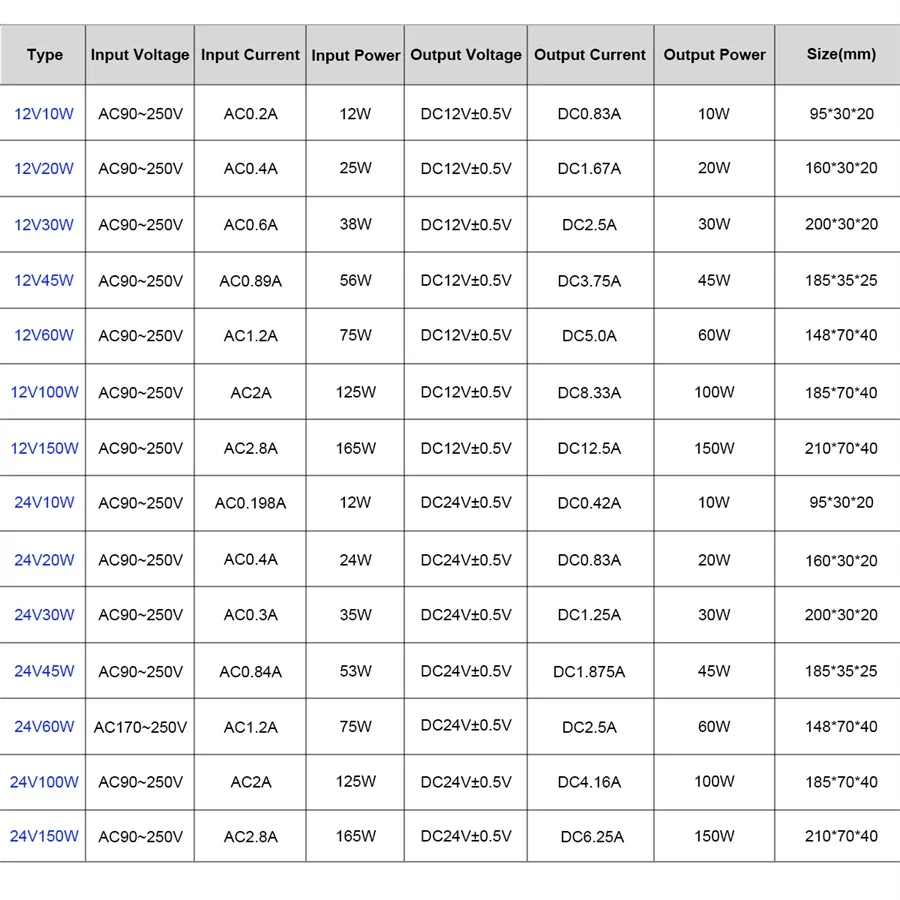Screen dimensions: 900x900
Task: Select the 24V60W type cell
Action: coord(44,727)
